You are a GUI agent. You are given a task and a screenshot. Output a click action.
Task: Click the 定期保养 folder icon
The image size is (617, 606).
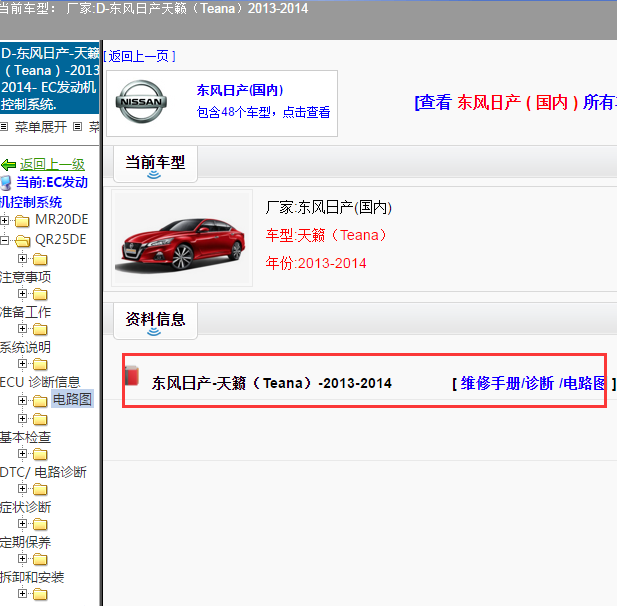pos(40,525)
